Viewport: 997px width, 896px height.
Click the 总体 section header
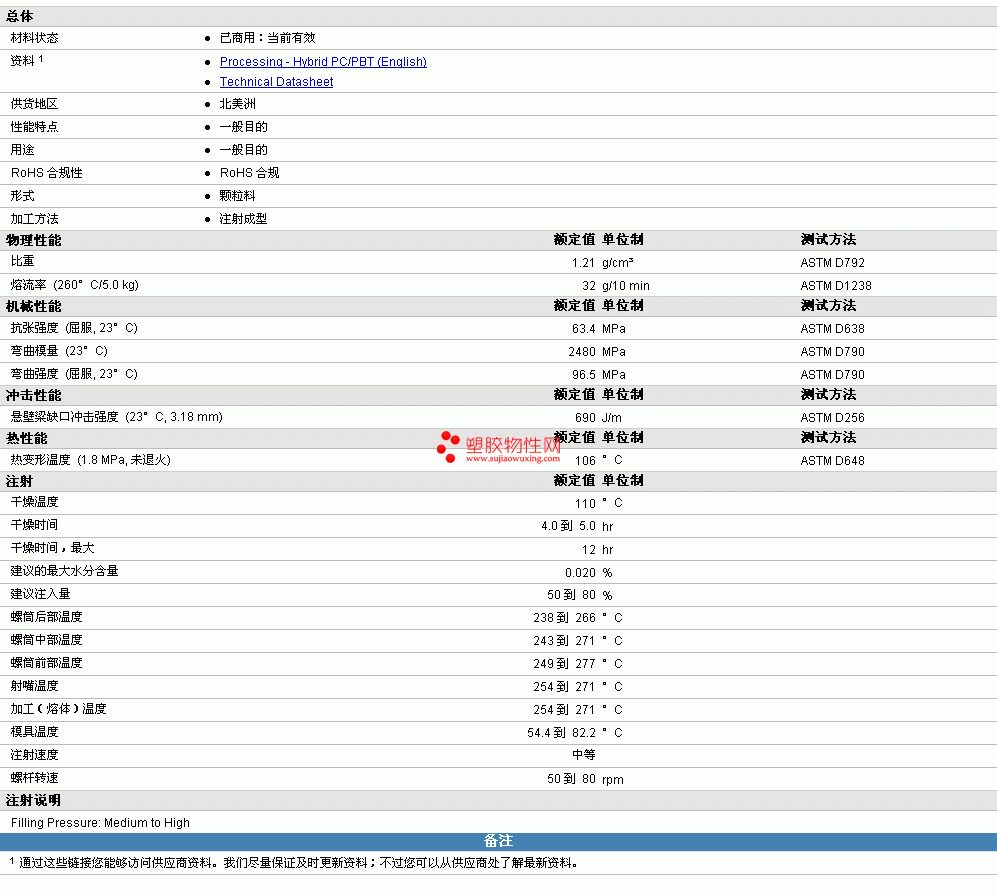pyautogui.click(x=19, y=17)
